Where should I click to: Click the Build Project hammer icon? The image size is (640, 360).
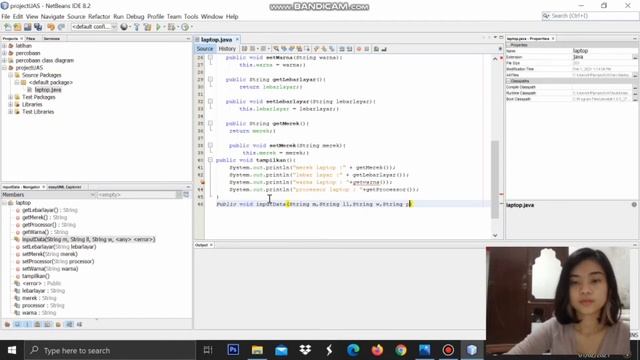137,27
